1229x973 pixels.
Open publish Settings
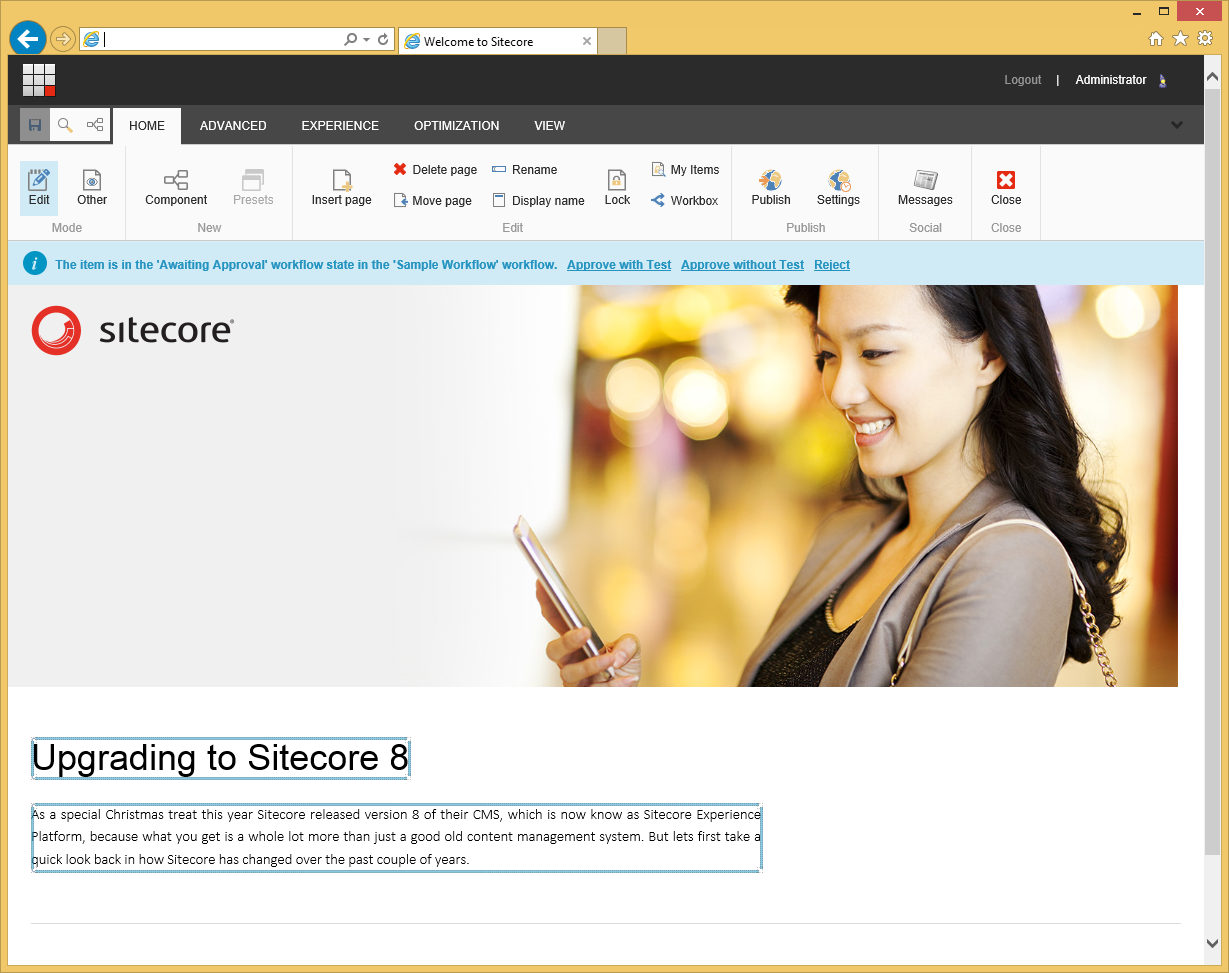pyautogui.click(x=838, y=188)
